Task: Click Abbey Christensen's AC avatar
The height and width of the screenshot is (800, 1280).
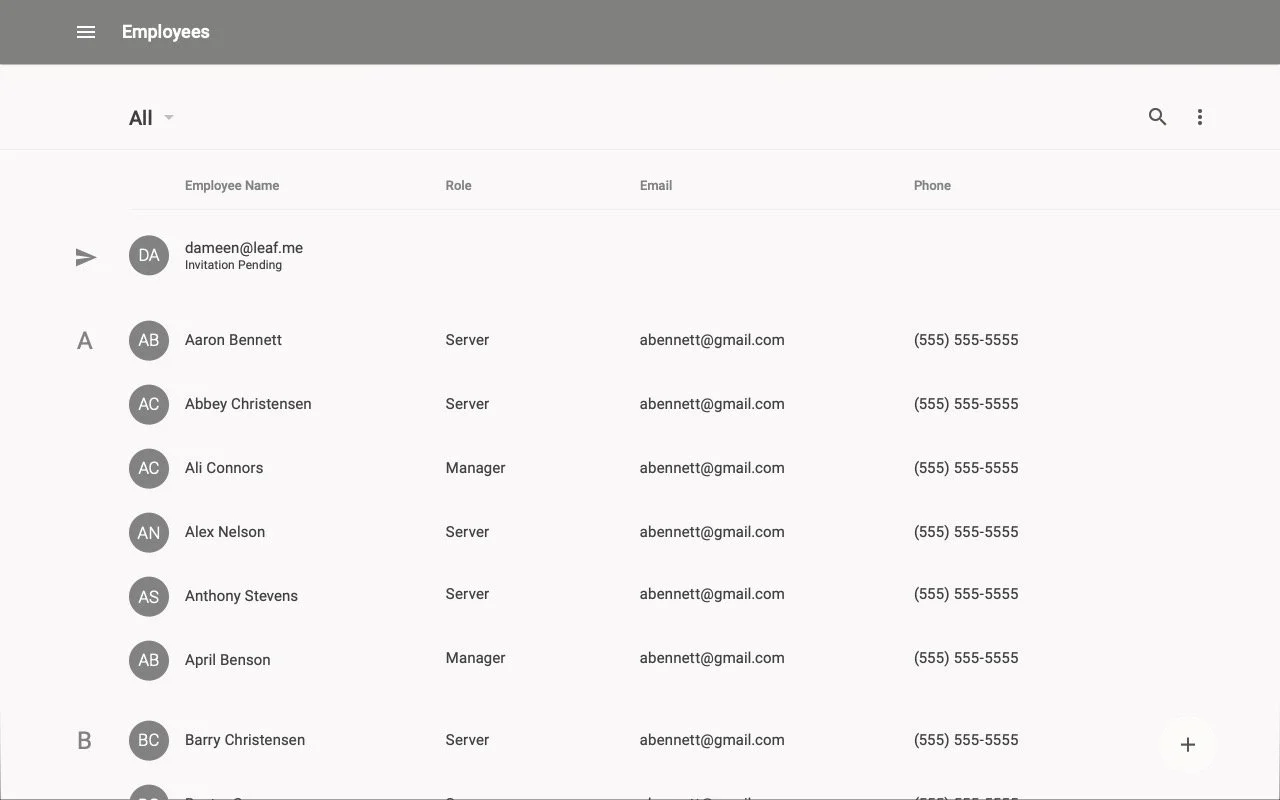Action: pyautogui.click(x=148, y=404)
